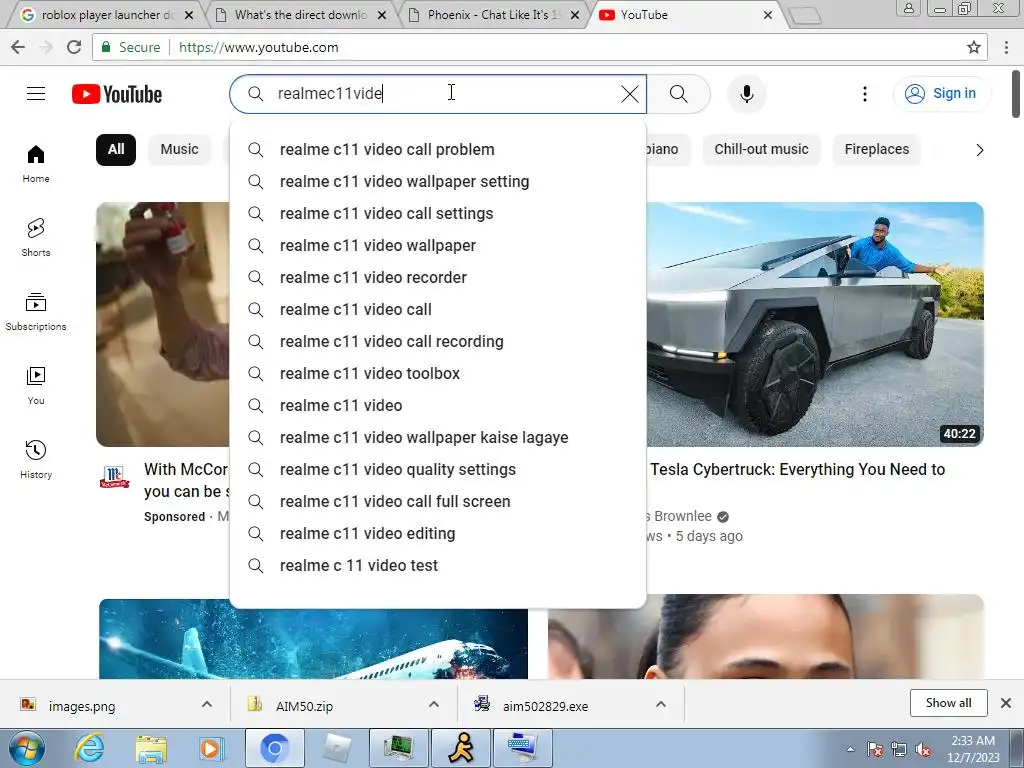1024x768 pixels.
Task: Open Windows Explorer folder on taskbar
Action: pos(150,749)
